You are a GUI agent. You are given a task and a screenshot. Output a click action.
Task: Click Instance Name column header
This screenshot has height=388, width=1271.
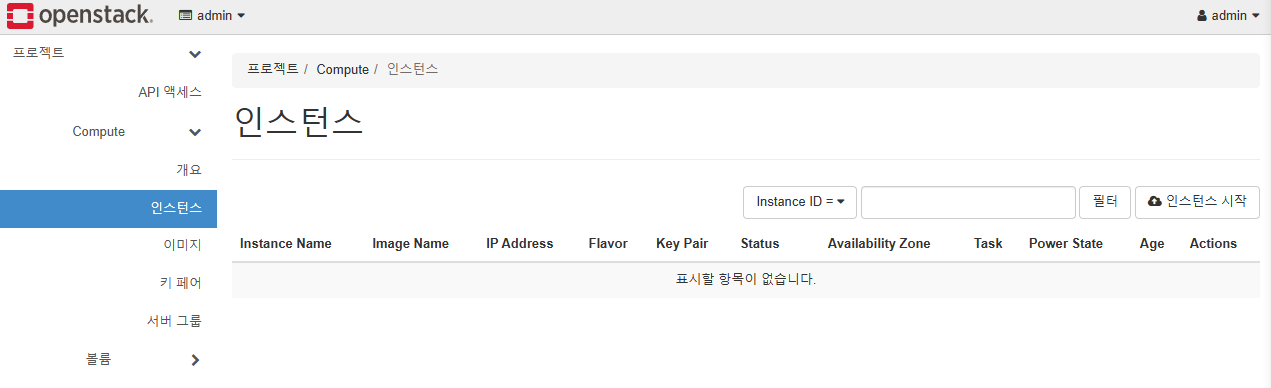[x=286, y=244]
